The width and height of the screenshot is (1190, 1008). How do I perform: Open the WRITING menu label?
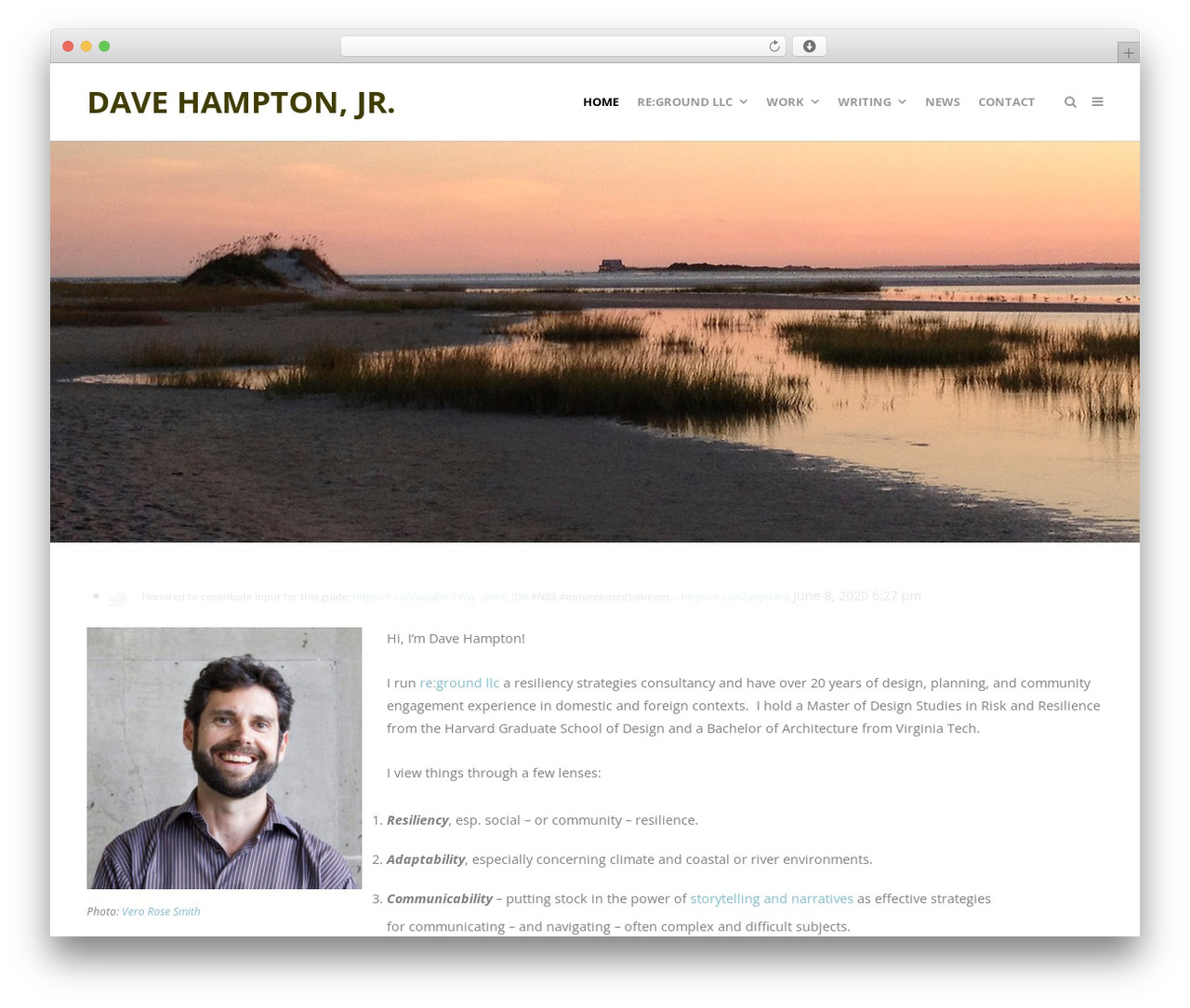864,102
